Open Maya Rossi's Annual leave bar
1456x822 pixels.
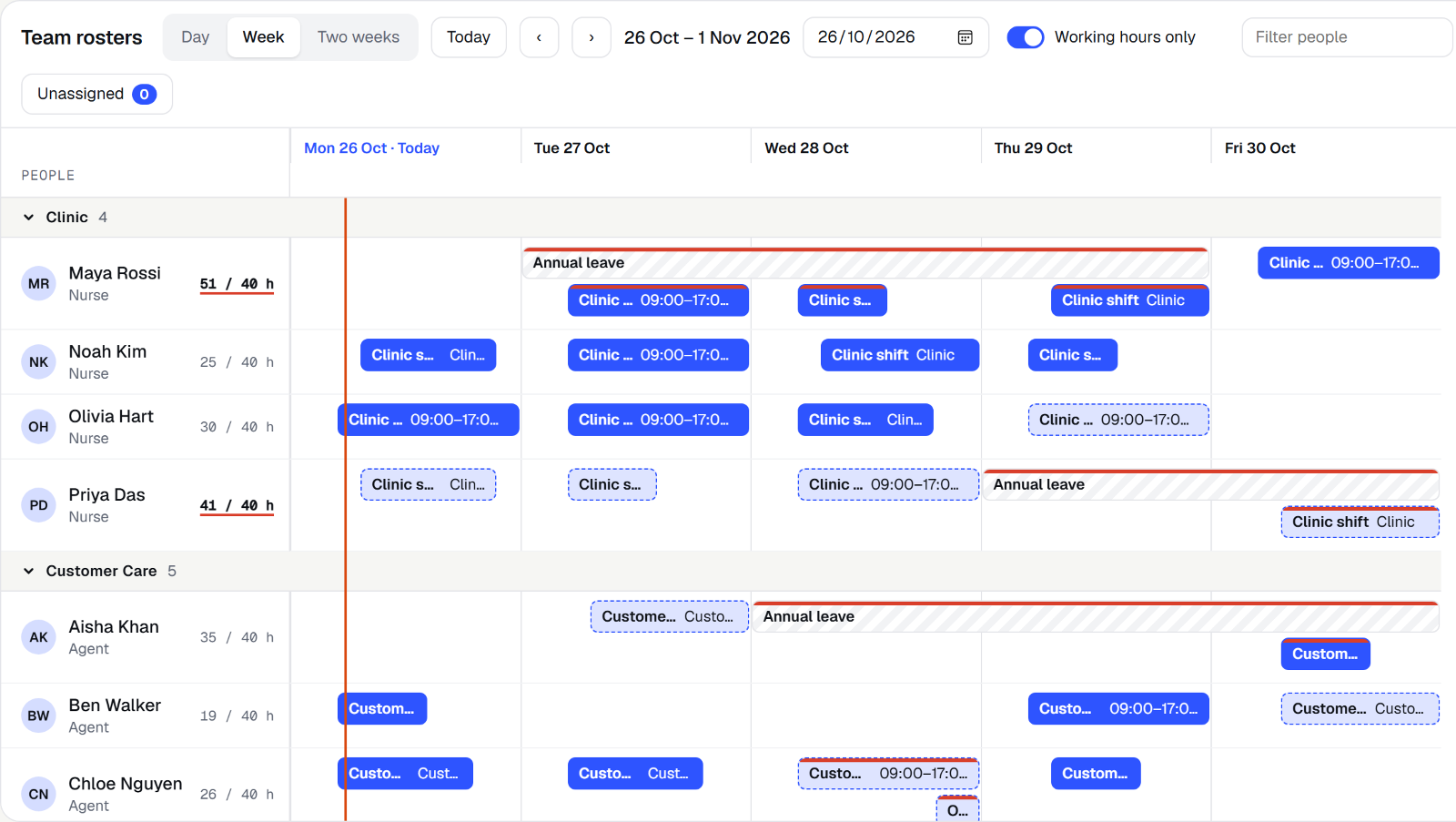[865, 263]
